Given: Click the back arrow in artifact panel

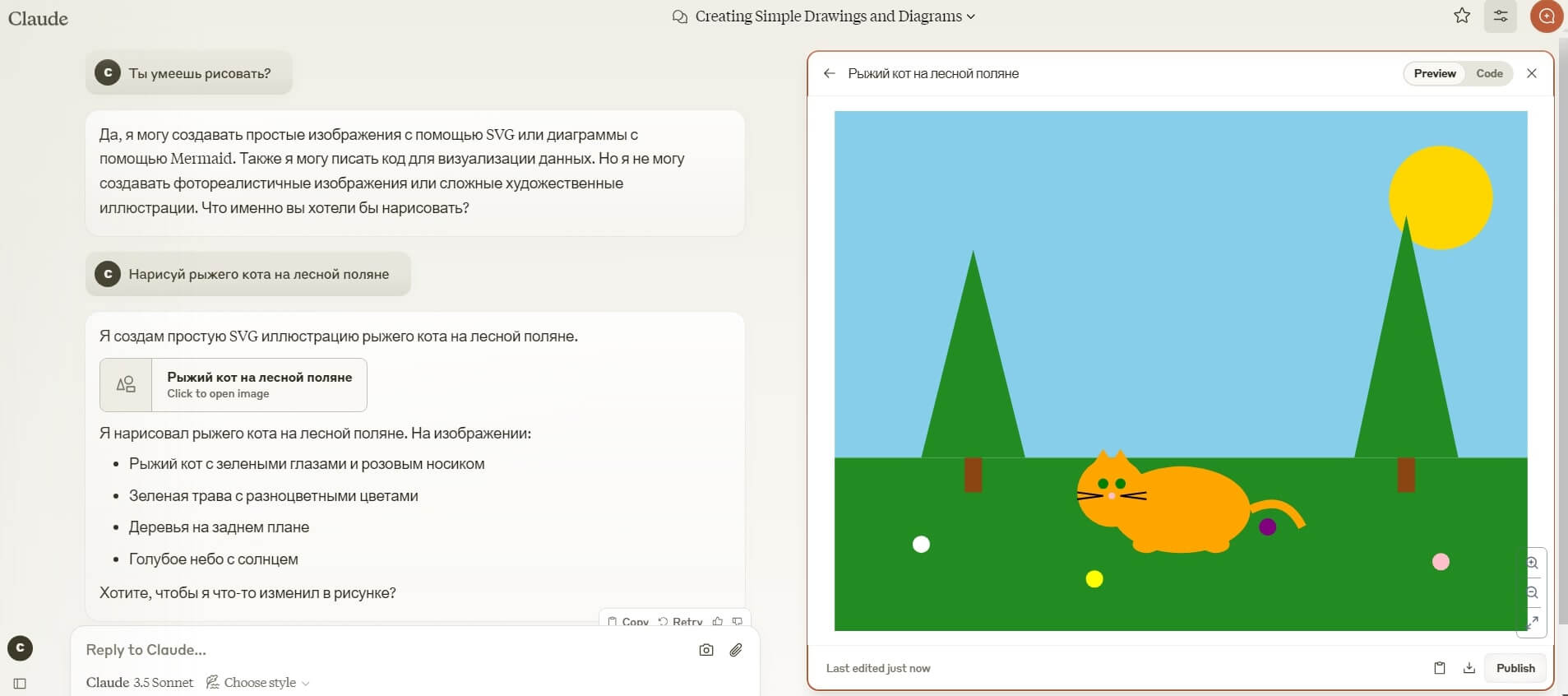Looking at the screenshot, I should (x=829, y=73).
